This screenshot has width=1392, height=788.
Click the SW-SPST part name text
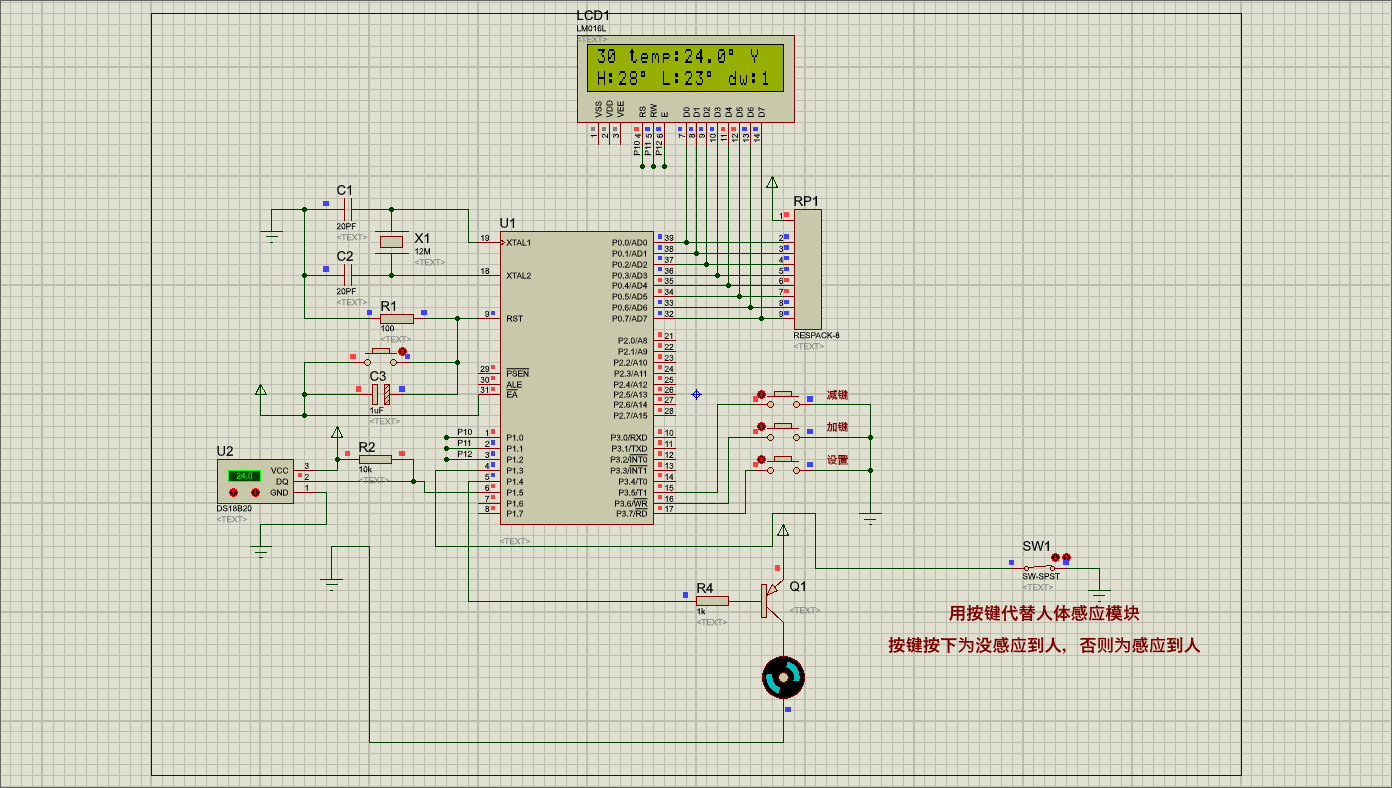coord(1040,577)
